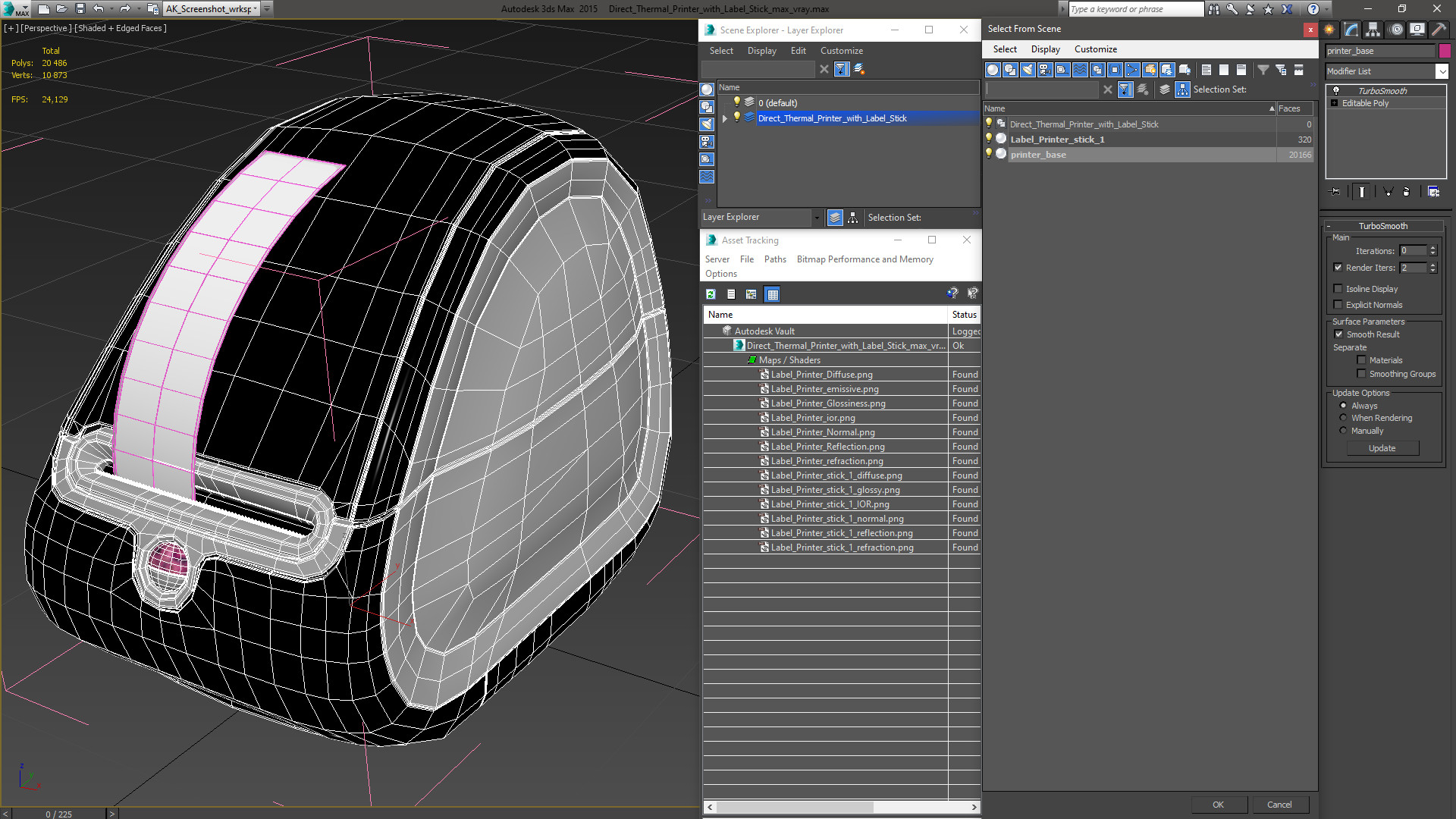
Task: Open Display menu in Select From Scene
Action: tap(1045, 49)
